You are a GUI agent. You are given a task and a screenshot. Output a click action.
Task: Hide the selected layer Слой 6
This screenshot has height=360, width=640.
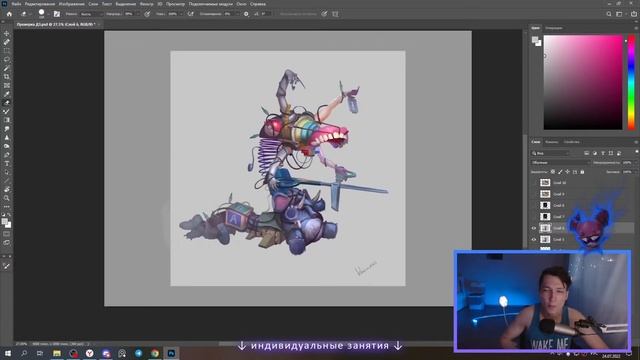[x=534, y=228]
